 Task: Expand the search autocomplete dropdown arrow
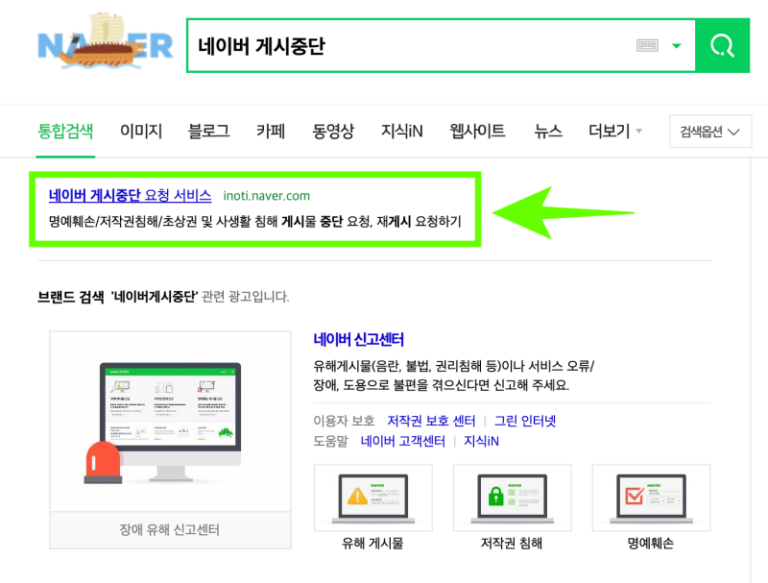(x=676, y=46)
